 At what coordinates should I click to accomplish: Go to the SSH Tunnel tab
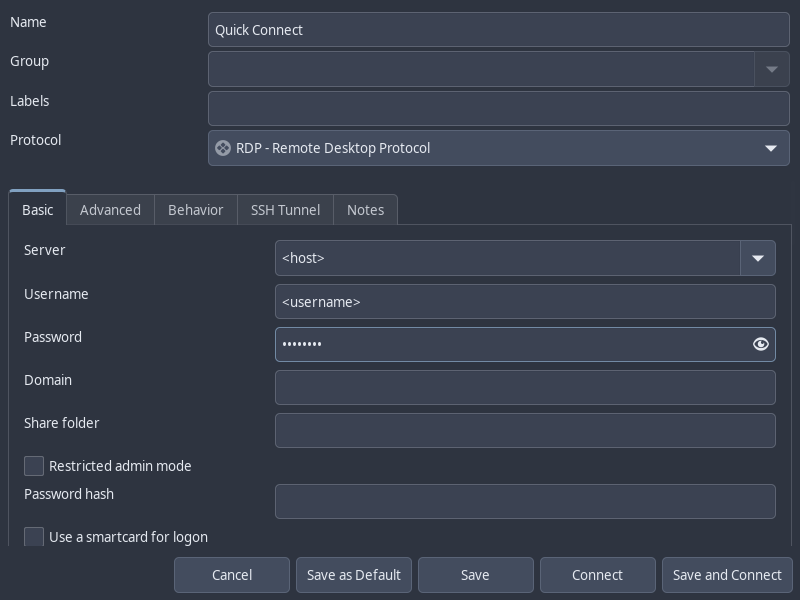pyautogui.click(x=285, y=210)
